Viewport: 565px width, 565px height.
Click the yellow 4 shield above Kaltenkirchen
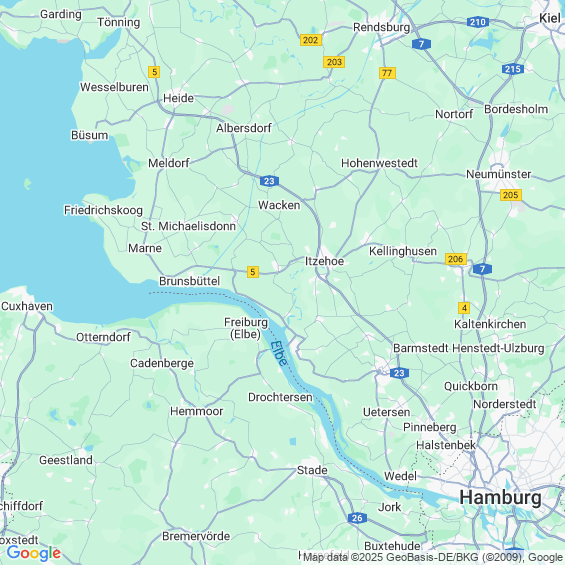point(464,308)
